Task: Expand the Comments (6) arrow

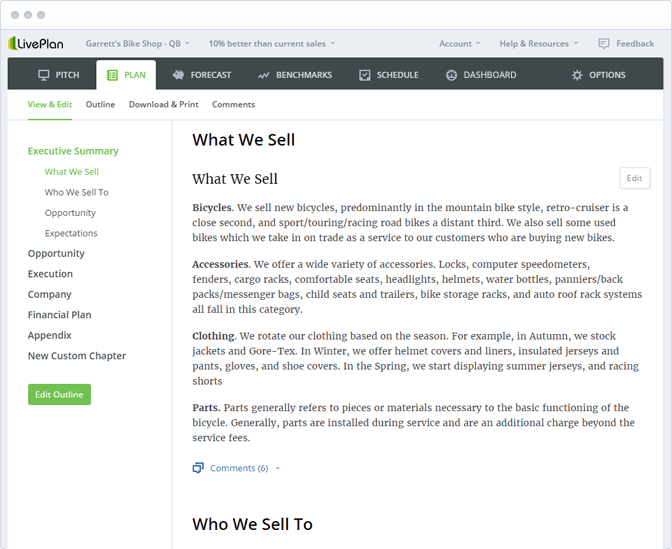Action: pos(277,468)
